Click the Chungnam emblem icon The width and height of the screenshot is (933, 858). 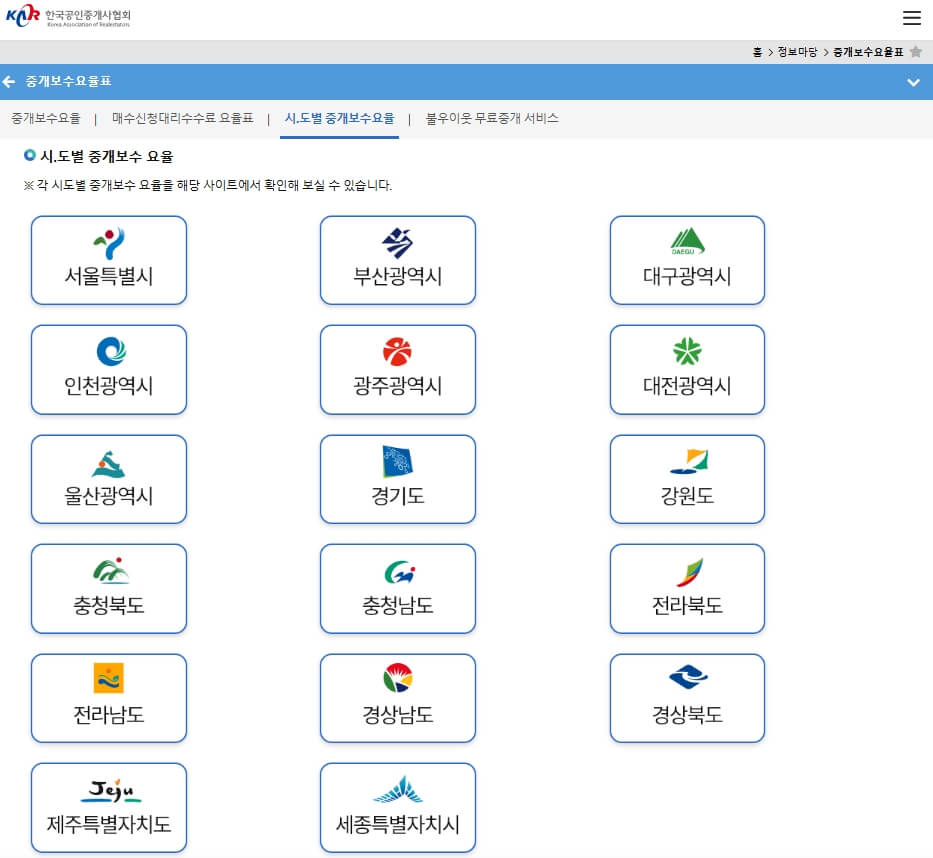tap(399, 572)
